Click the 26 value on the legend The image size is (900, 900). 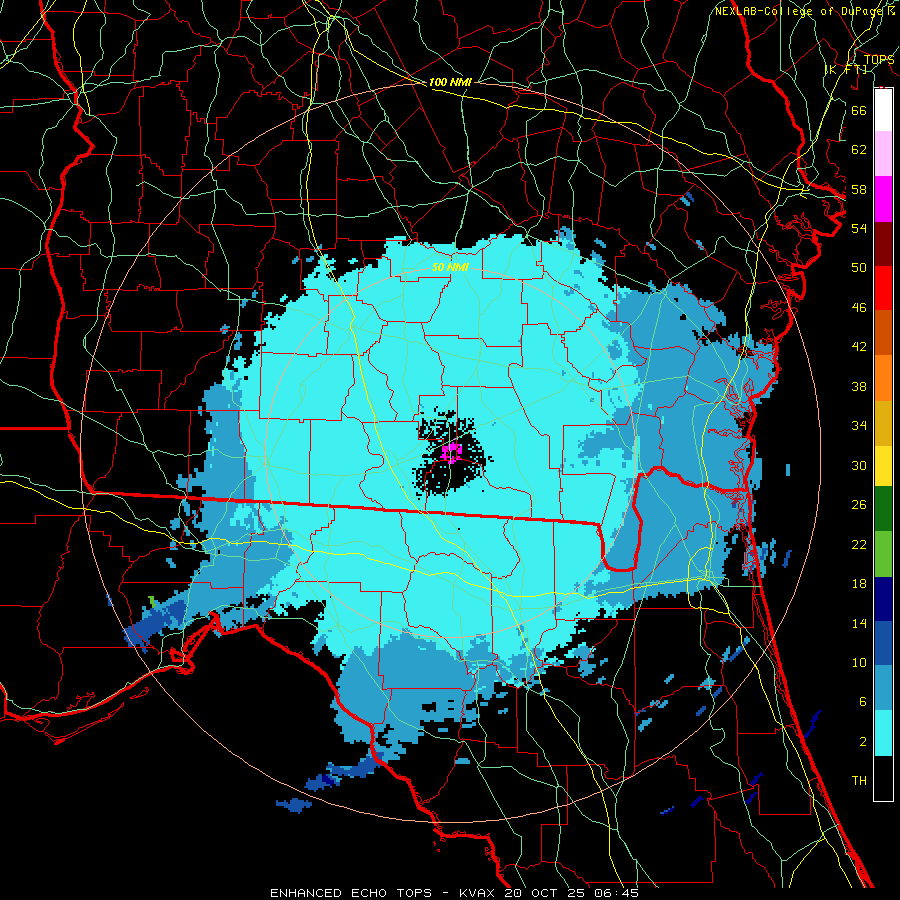point(859,505)
